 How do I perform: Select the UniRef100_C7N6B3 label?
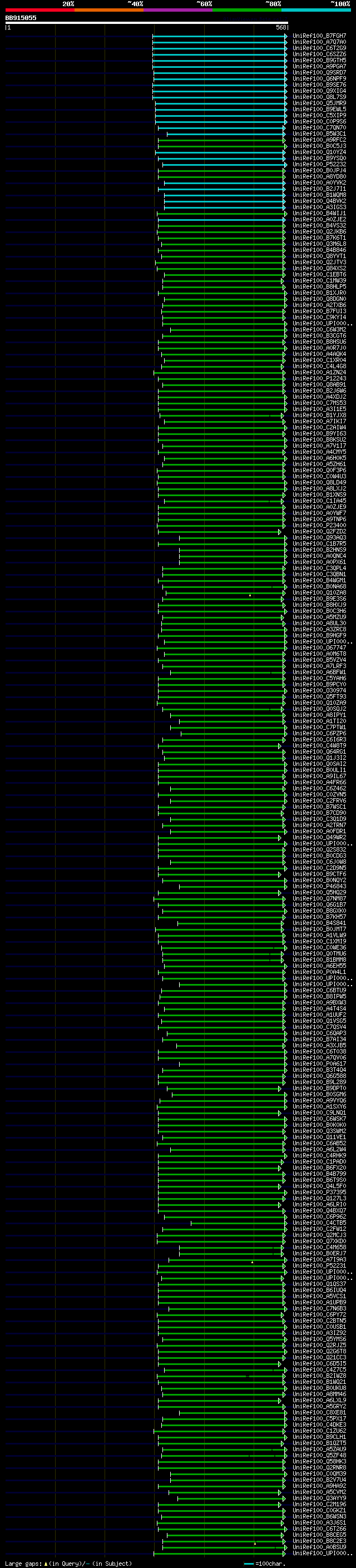pyautogui.click(x=319, y=1308)
